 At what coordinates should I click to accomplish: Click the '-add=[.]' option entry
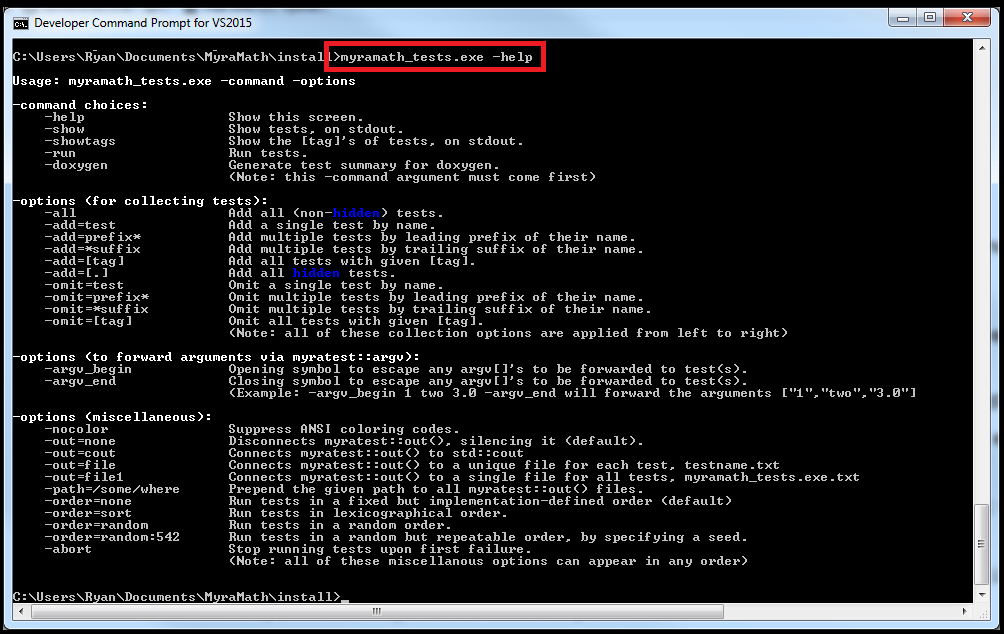coord(76,273)
